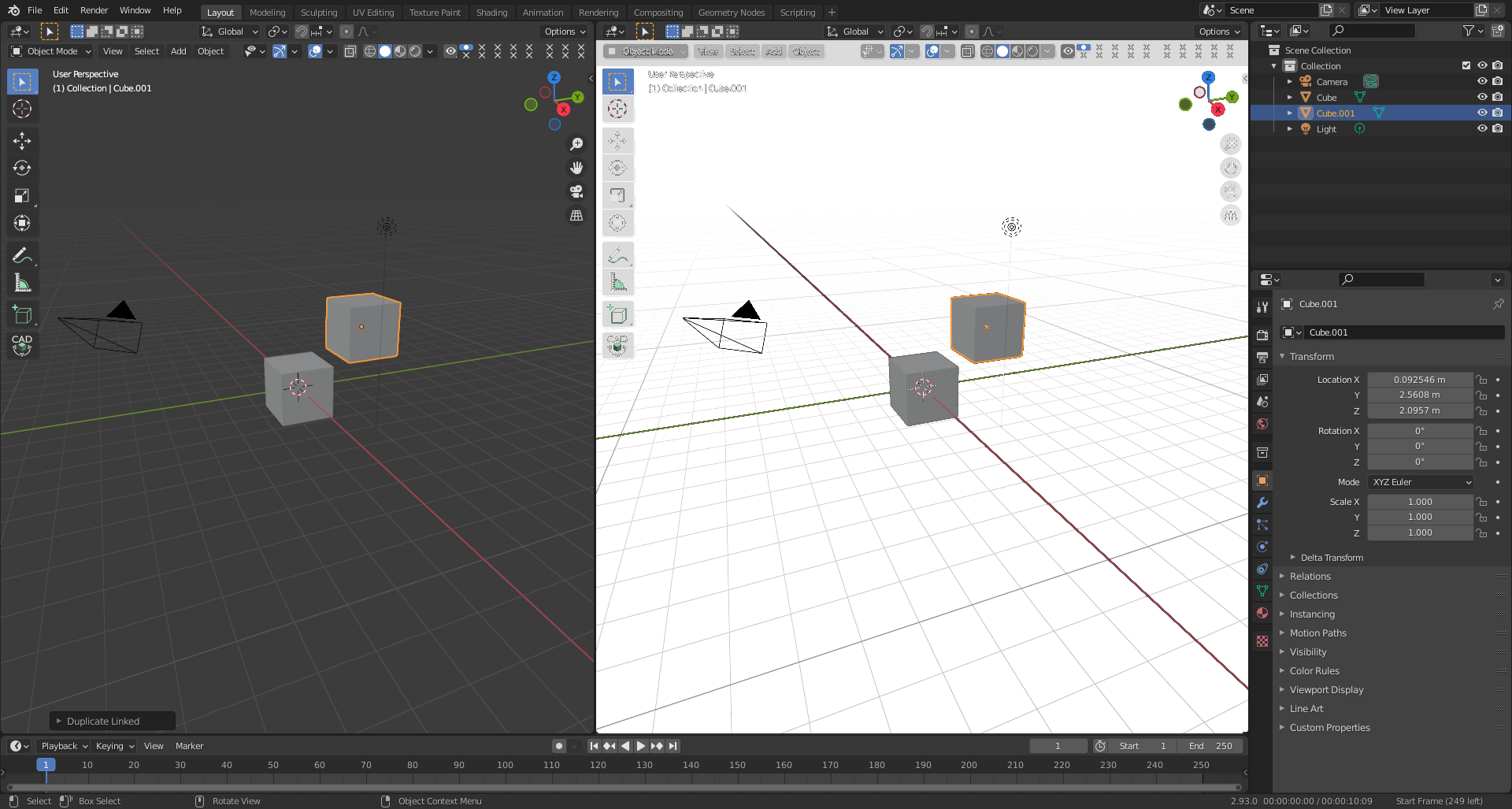Open the Add menu in left viewport

click(179, 51)
